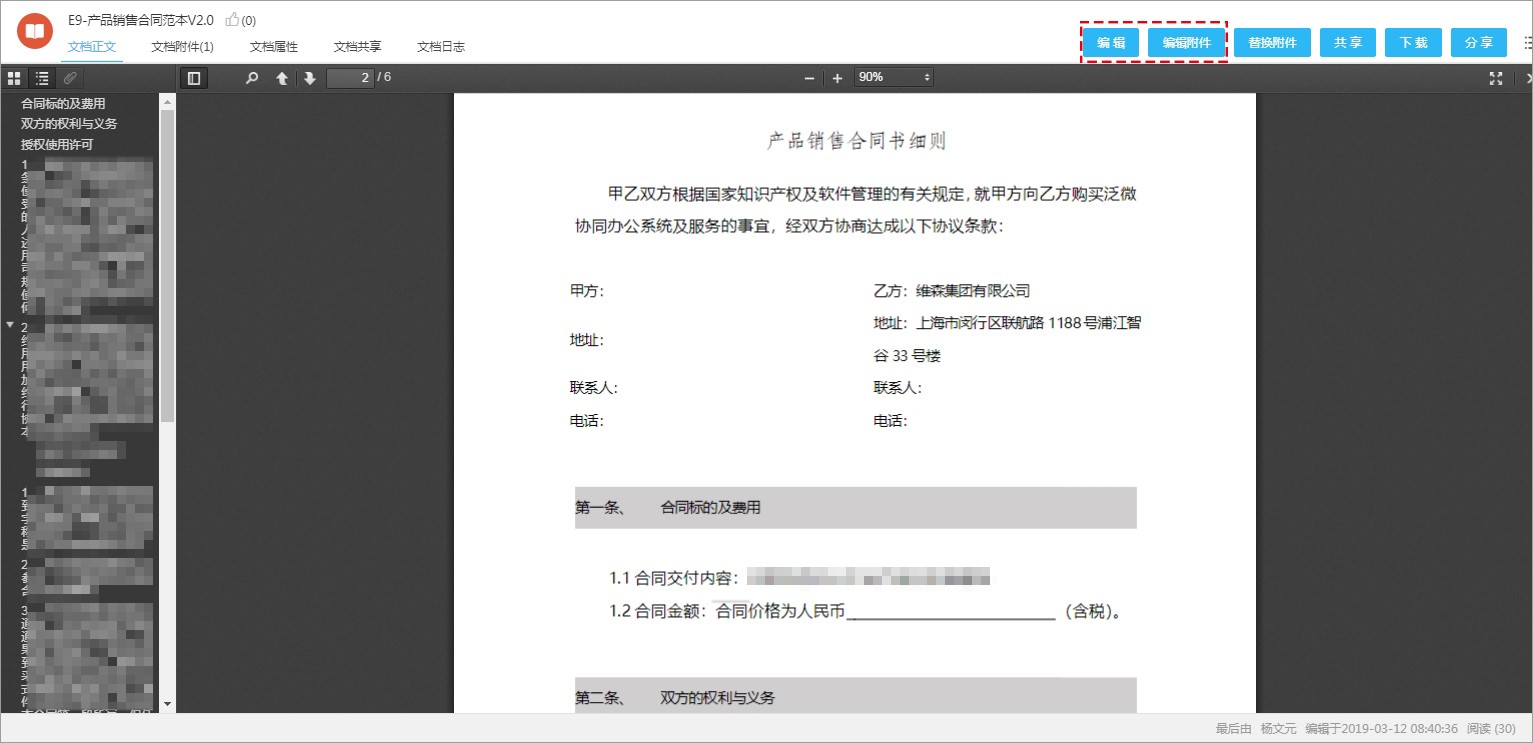
Task: Click the line 1.2 合同金额
Action: 866,611
